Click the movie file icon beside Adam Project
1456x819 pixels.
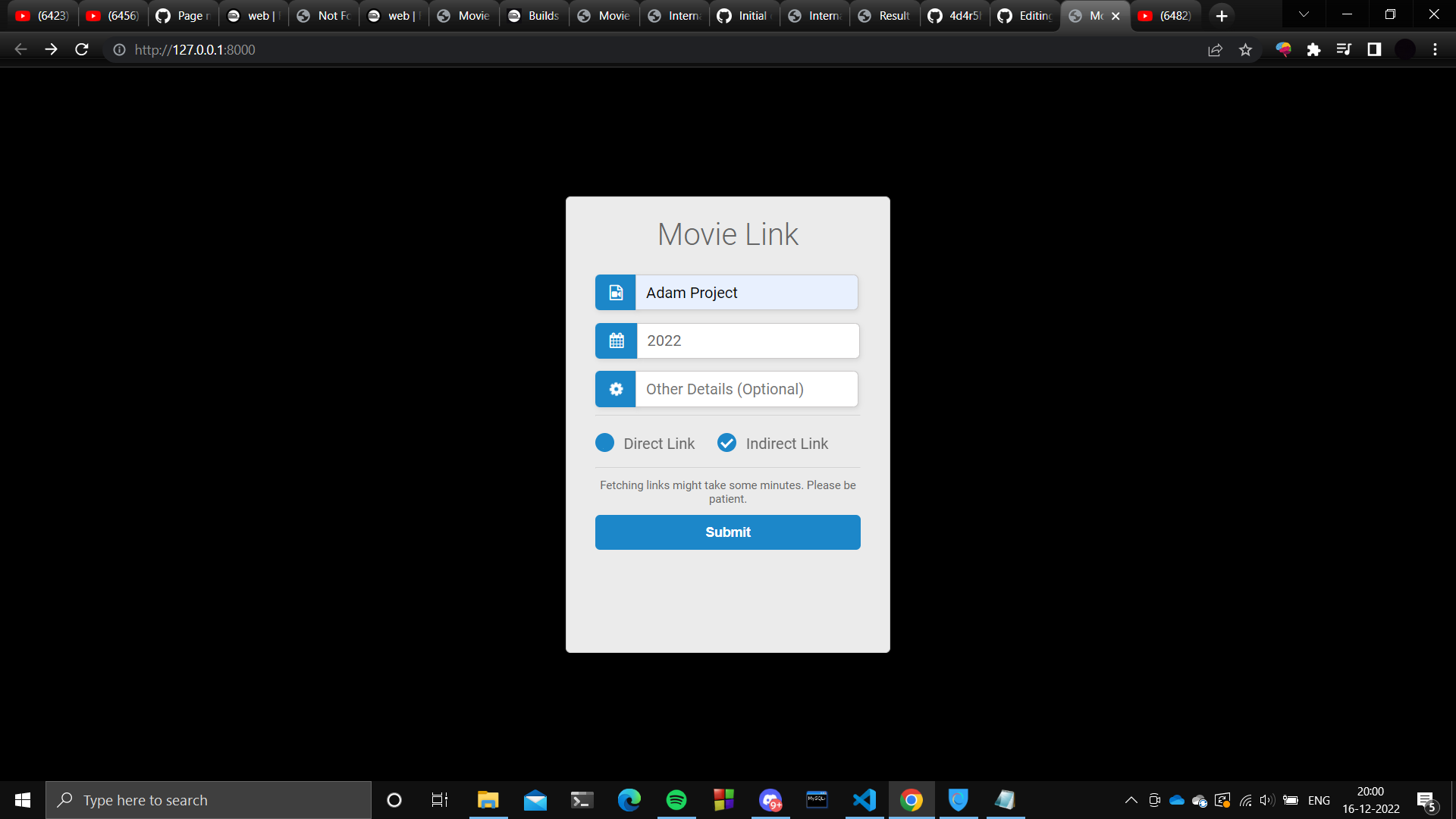tap(616, 293)
